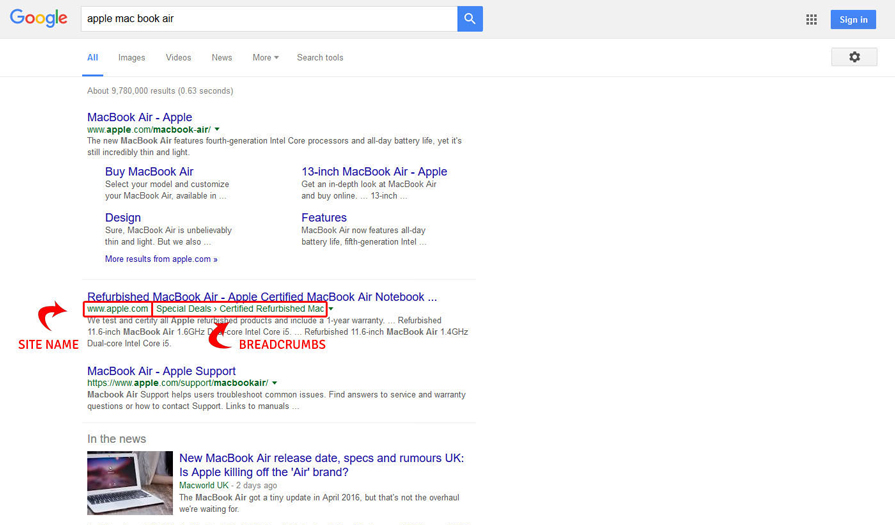This screenshot has width=895, height=525.
Task: Click the MacBook news article thumbnail
Action: (x=130, y=483)
